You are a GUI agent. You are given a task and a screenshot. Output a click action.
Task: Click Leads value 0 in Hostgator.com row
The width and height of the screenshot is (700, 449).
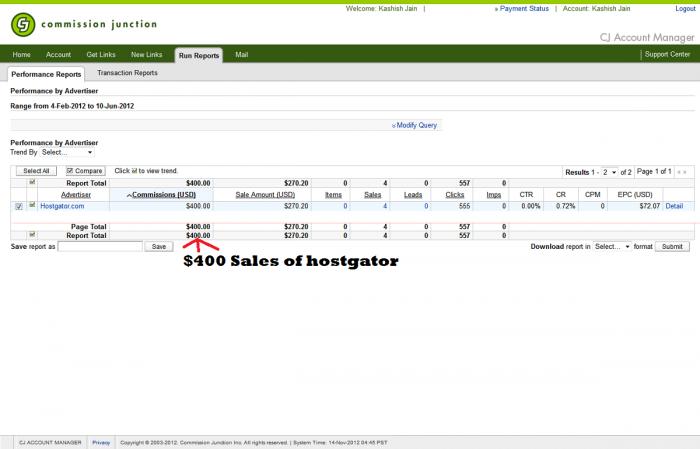pos(426,206)
